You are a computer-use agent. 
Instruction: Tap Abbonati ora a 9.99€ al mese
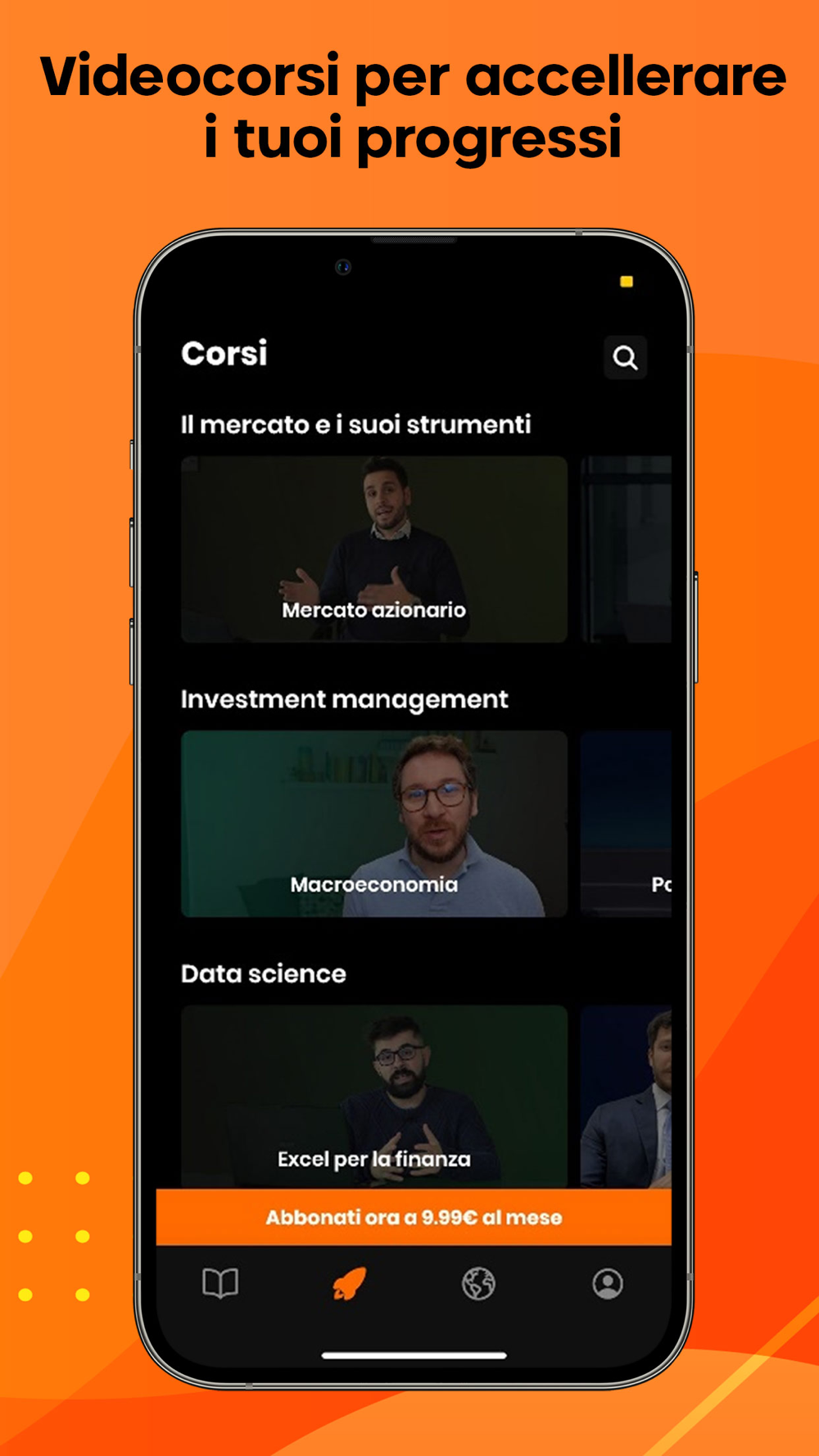414,1217
